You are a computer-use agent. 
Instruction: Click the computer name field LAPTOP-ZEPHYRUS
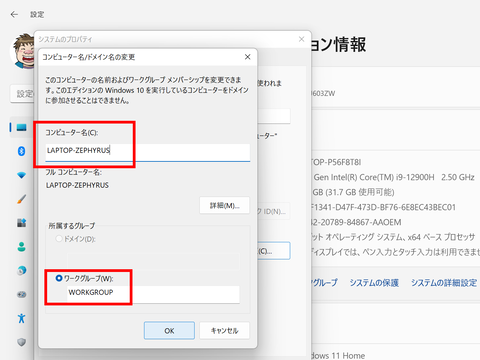(148, 152)
